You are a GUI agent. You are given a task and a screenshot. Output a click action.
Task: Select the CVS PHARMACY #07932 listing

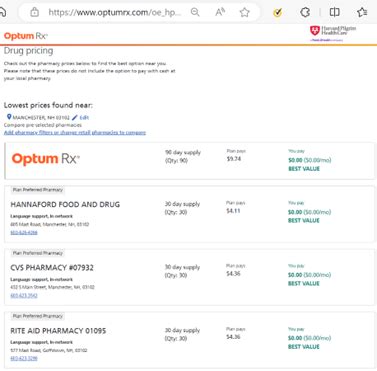pos(190,277)
